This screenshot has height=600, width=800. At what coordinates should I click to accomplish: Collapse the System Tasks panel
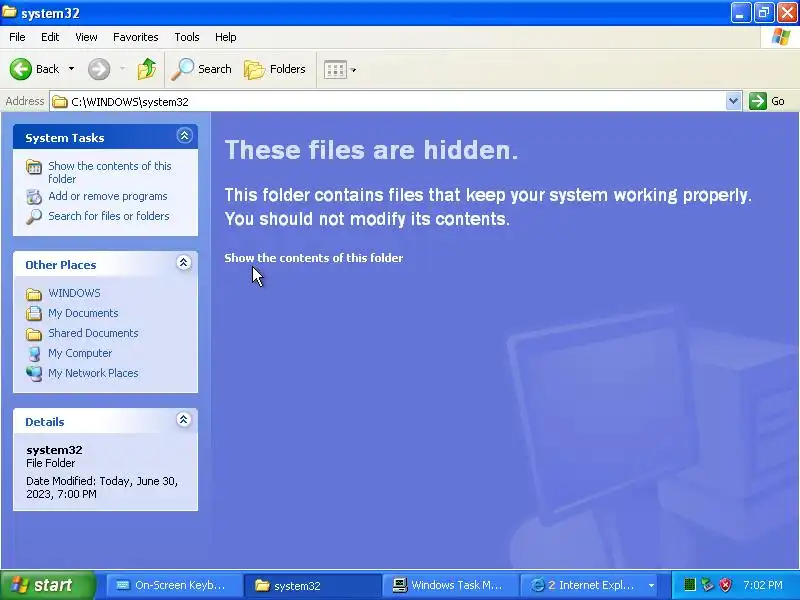184,136
